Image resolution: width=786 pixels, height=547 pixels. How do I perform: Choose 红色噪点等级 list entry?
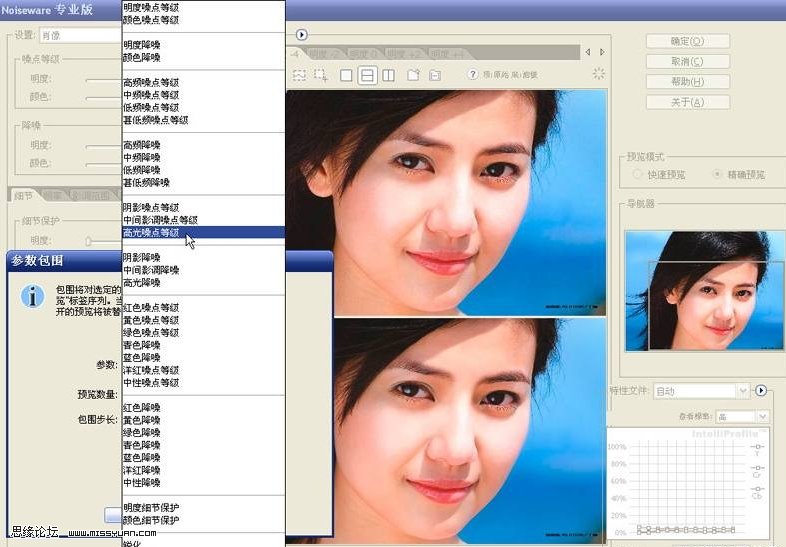tap(204, 307)
